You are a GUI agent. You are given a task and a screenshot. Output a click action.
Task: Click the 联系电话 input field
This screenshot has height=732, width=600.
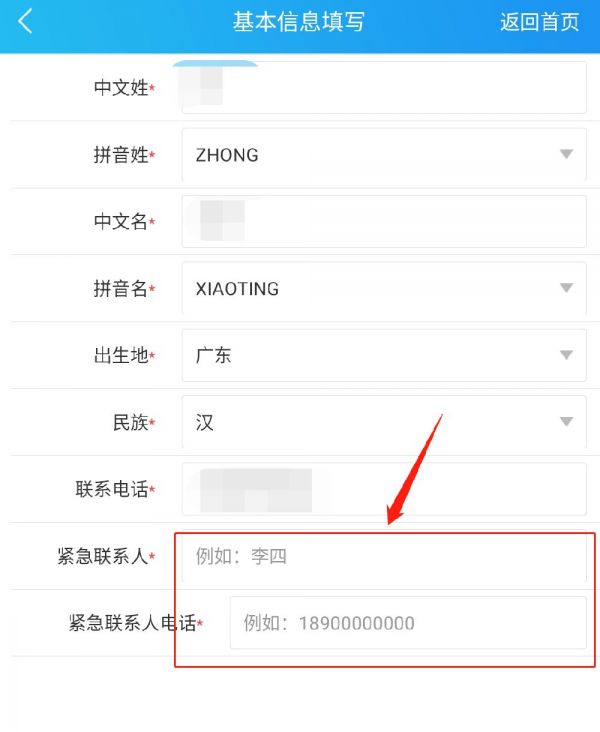point(384,489)
